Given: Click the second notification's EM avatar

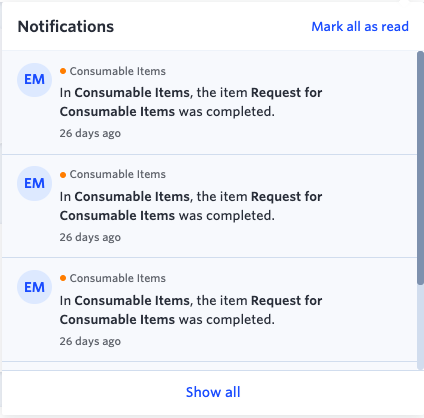Looking at the screenshot, I should tap(34, 183).
